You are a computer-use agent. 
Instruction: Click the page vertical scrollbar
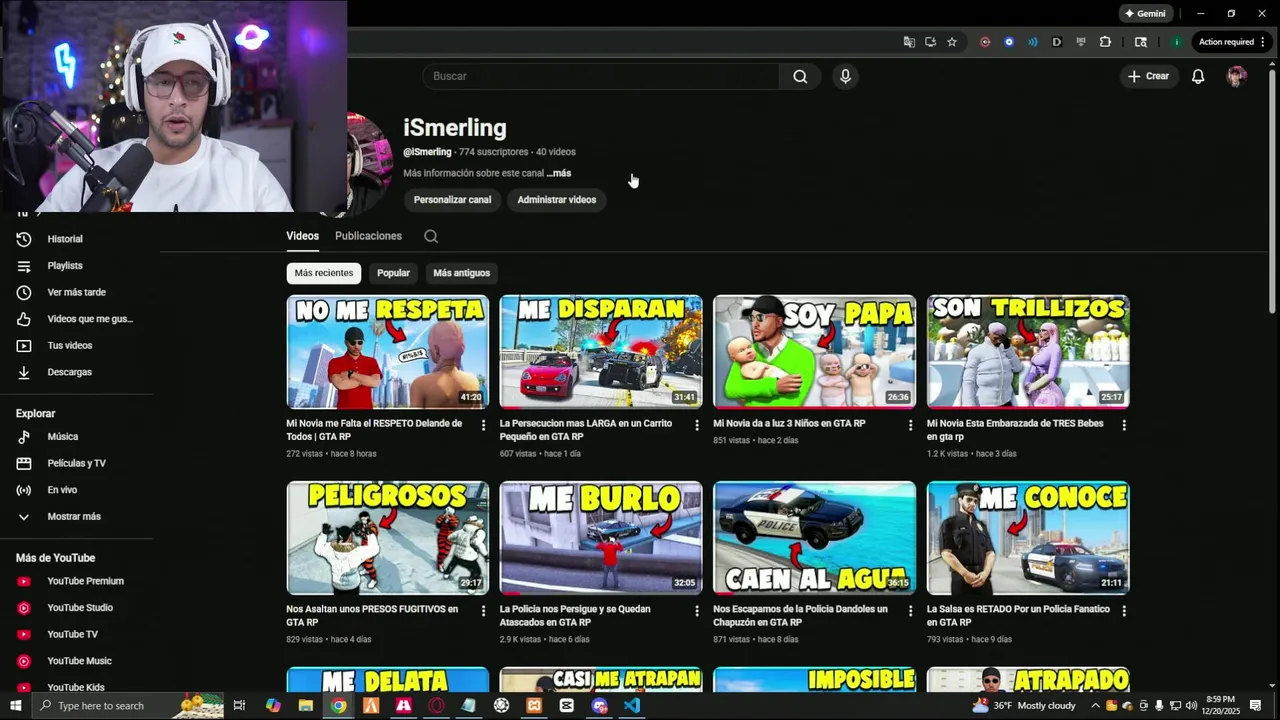[1272, 190]
